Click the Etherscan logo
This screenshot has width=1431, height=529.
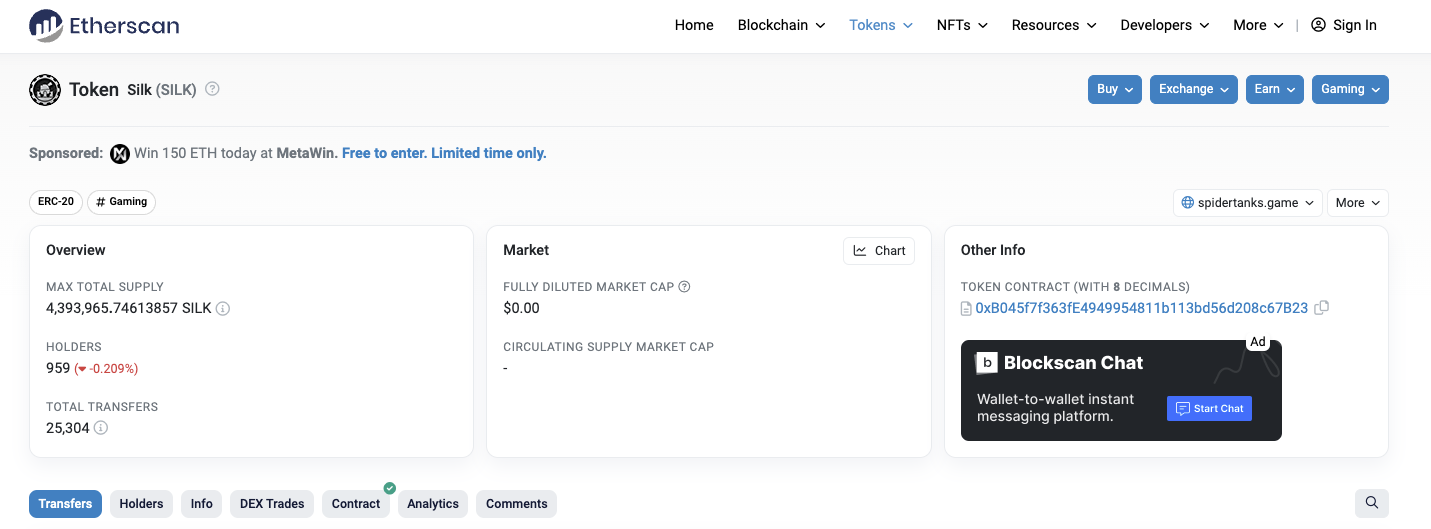pos(104,25)
